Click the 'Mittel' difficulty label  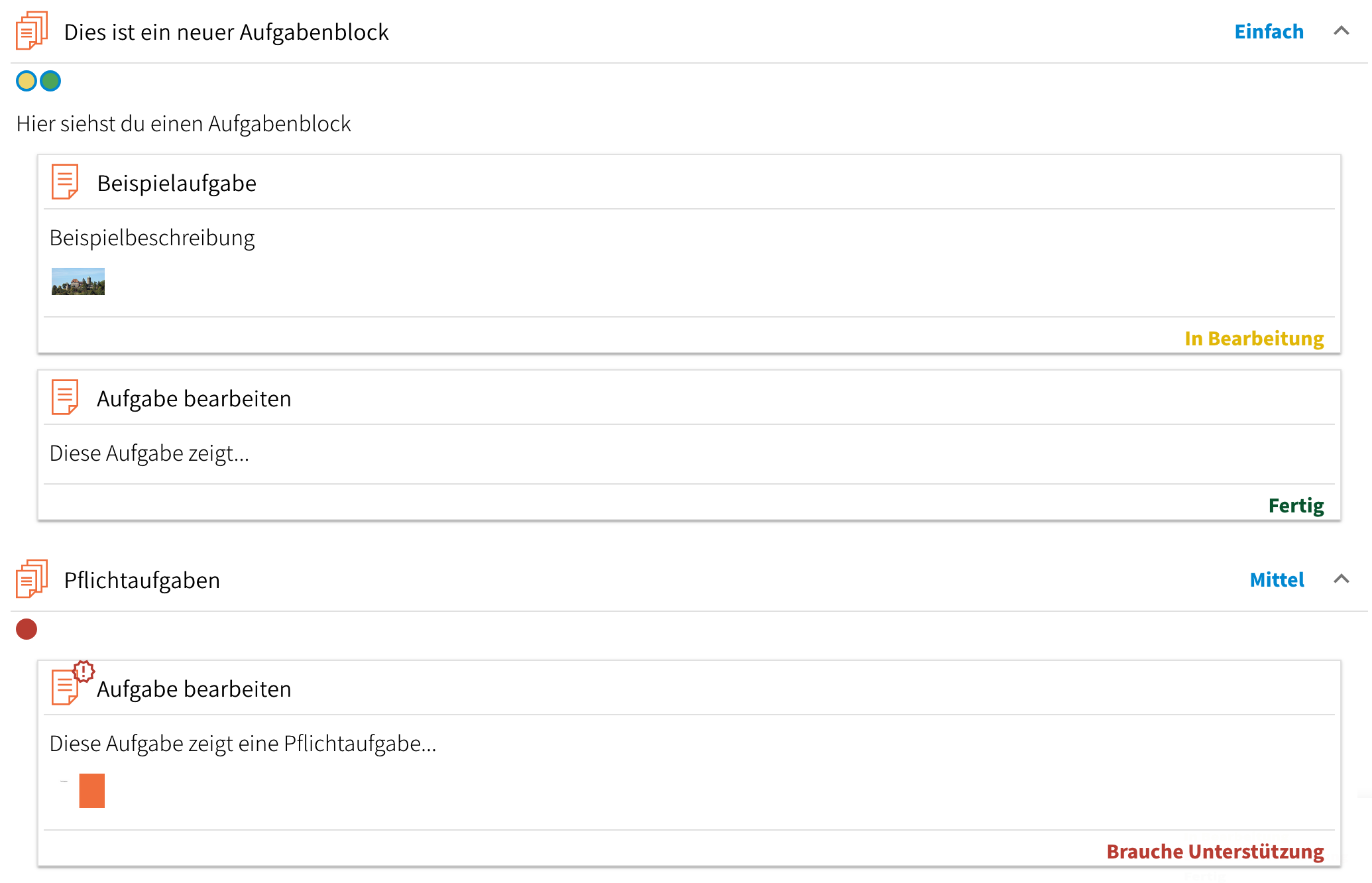tap(1277, 580)
